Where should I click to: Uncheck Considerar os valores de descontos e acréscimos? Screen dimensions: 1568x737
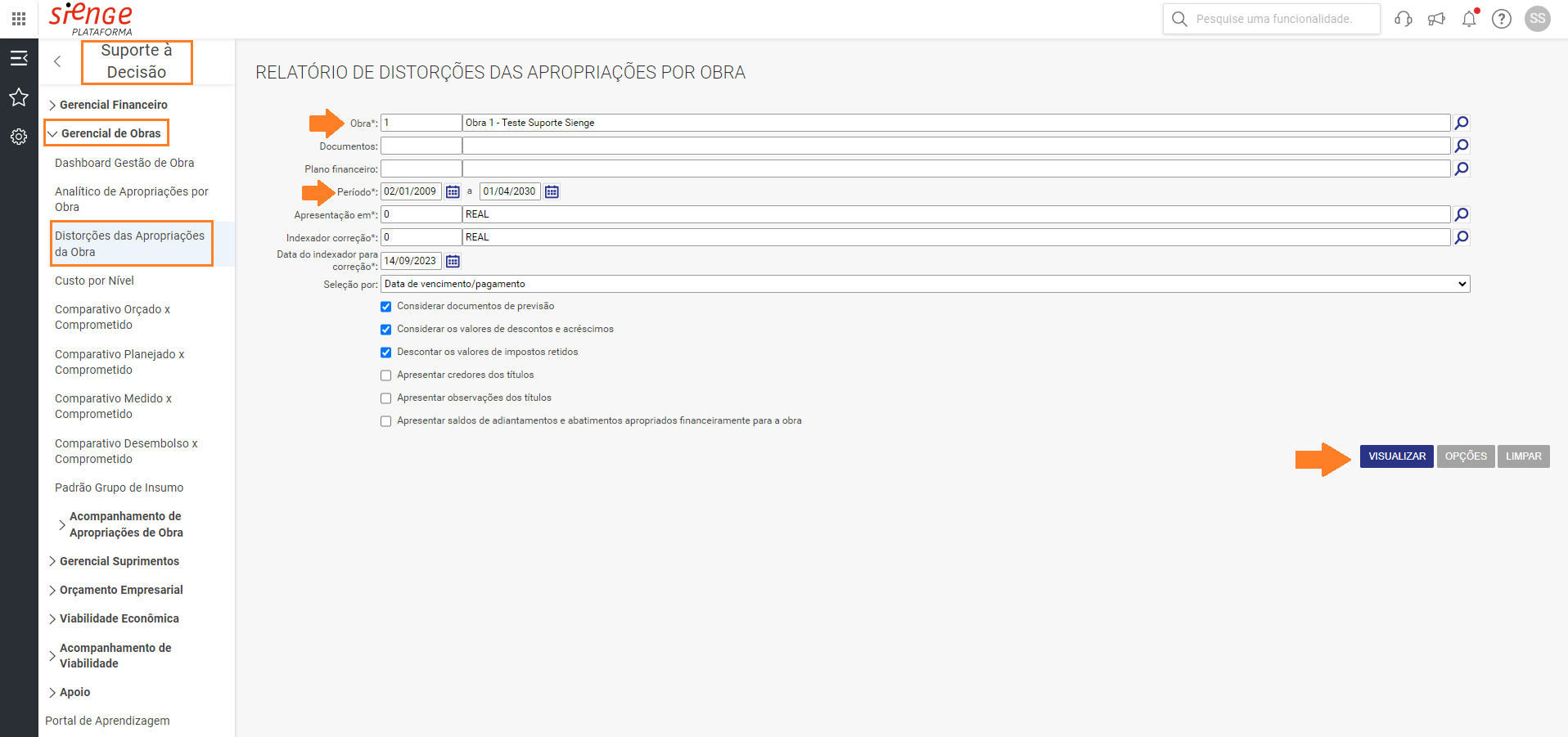385,330
